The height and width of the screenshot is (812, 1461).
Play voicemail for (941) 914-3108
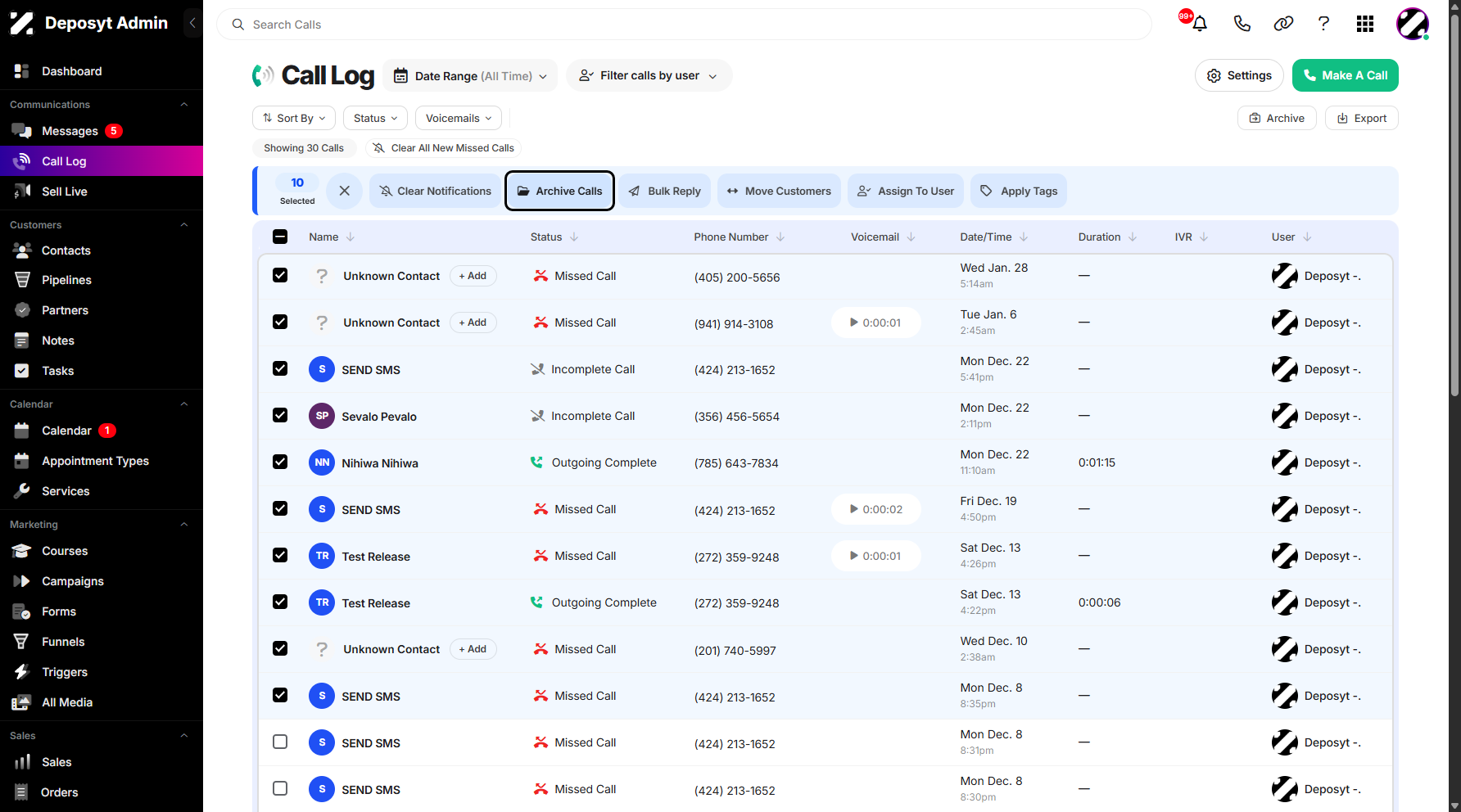875,323
